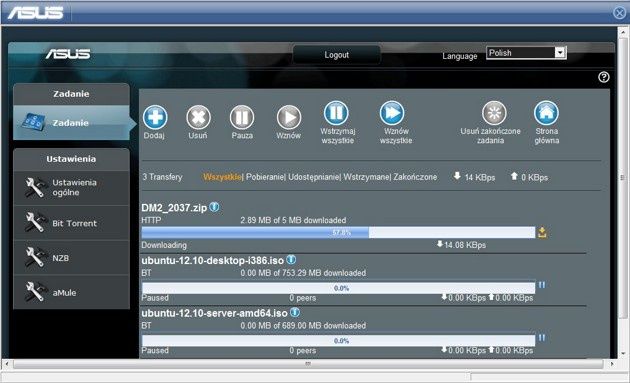630x383 pixels.
Task: Click the Pauza pause icon
Action: (x=242, y=117)
